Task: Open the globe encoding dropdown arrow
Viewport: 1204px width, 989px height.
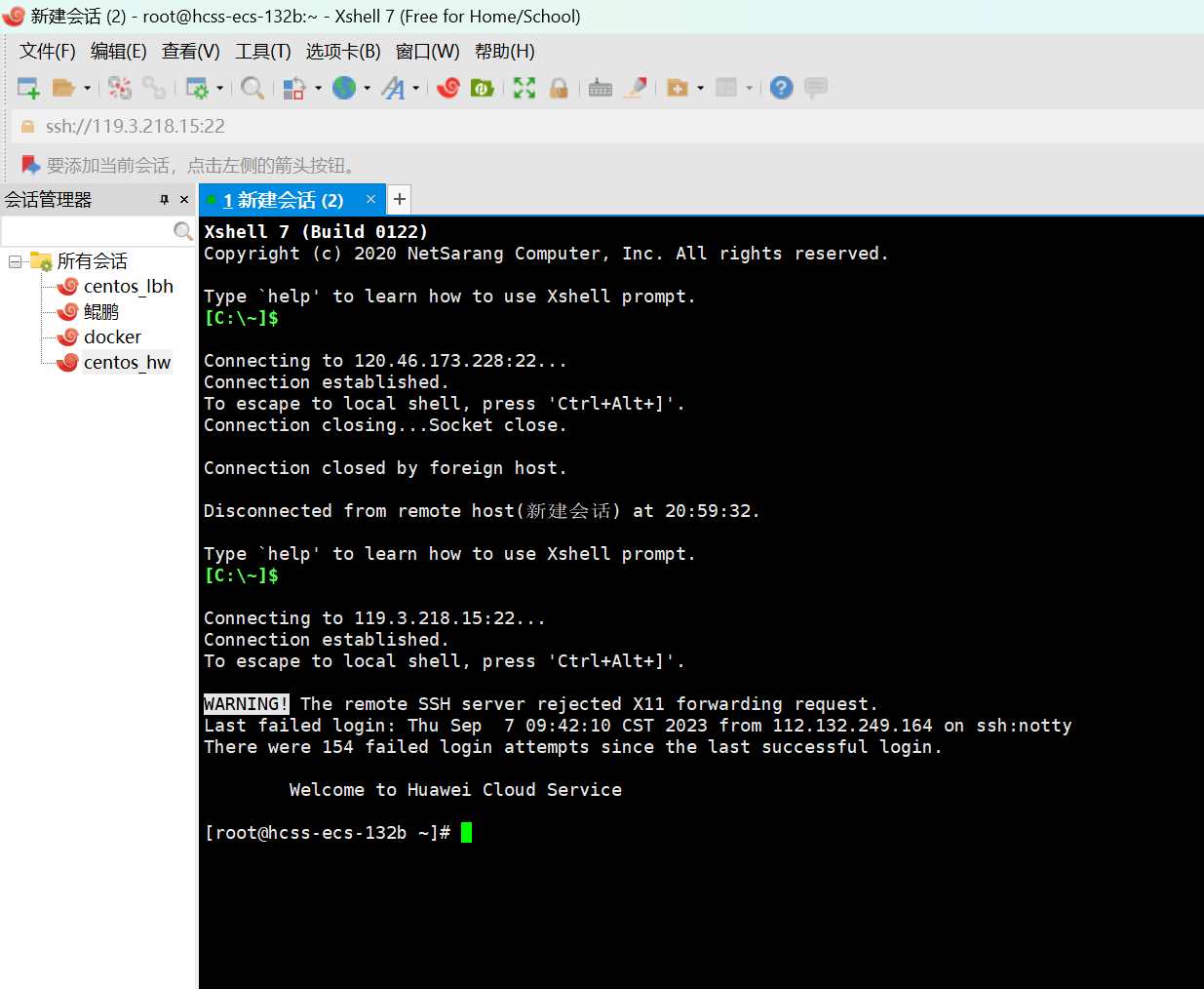Action: point(367,89)
